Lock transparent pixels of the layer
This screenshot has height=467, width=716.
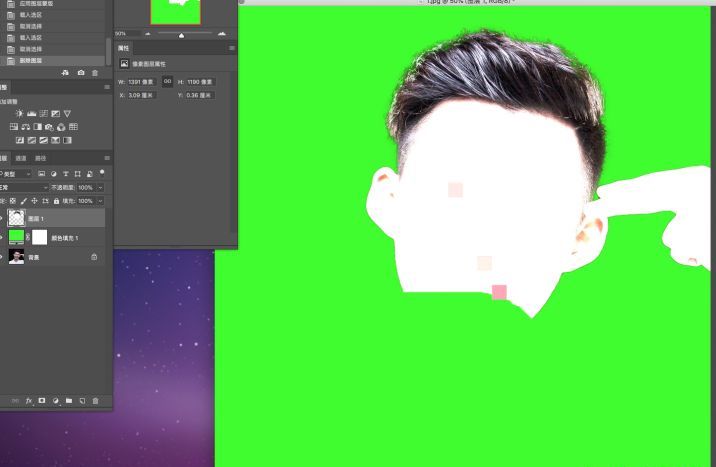(13, 201)
